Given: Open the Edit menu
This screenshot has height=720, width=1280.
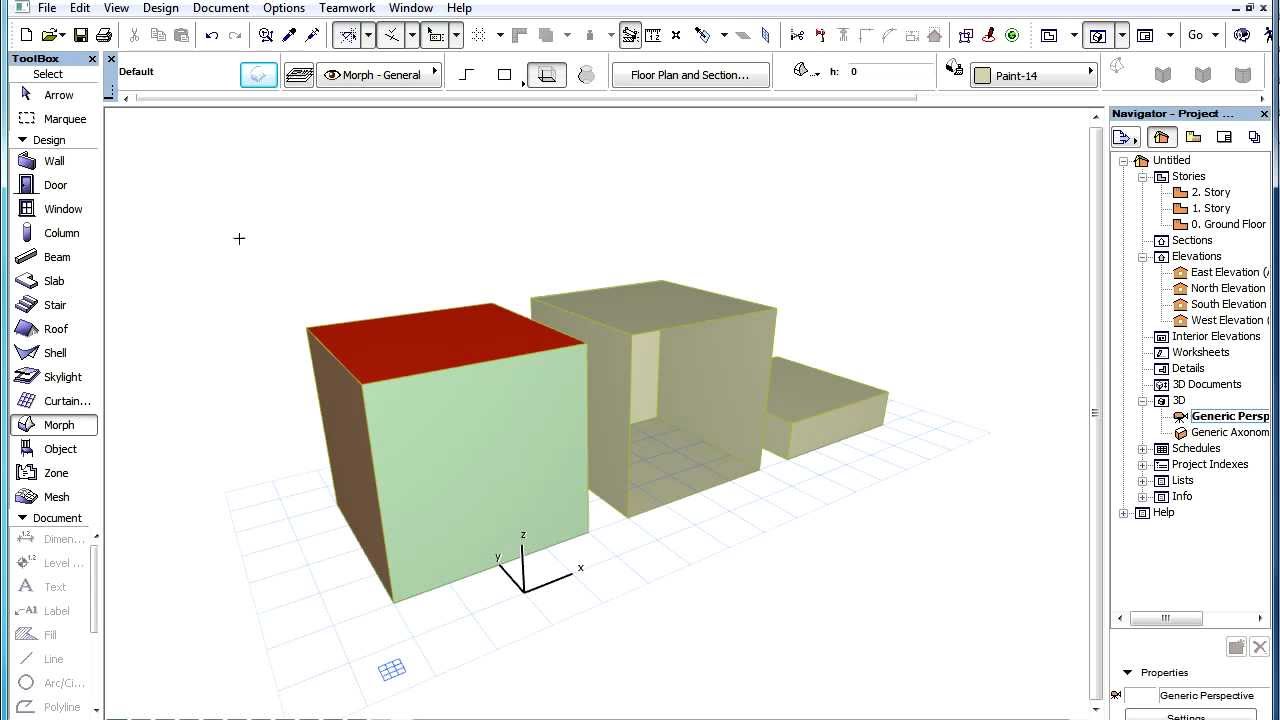Looking at the screenshot, I should 80,8.
